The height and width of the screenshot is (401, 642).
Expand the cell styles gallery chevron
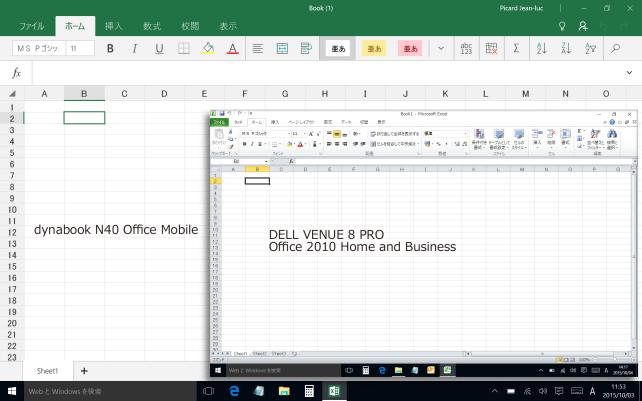point(441,48)
